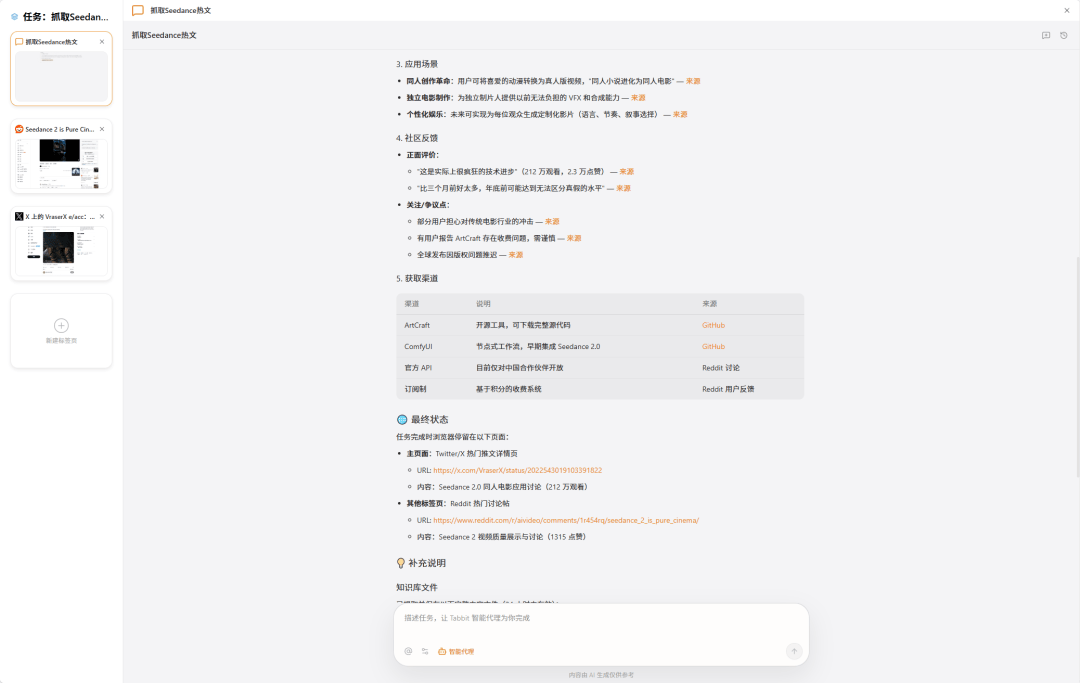This screenshot has width=1080, height=683.
Task: Click 基于积分的收费系统 description cell
Action: (508, 389)
